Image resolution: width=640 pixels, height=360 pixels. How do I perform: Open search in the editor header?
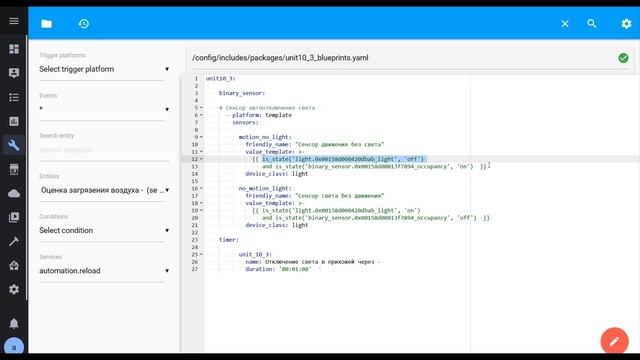click(592, 24)
